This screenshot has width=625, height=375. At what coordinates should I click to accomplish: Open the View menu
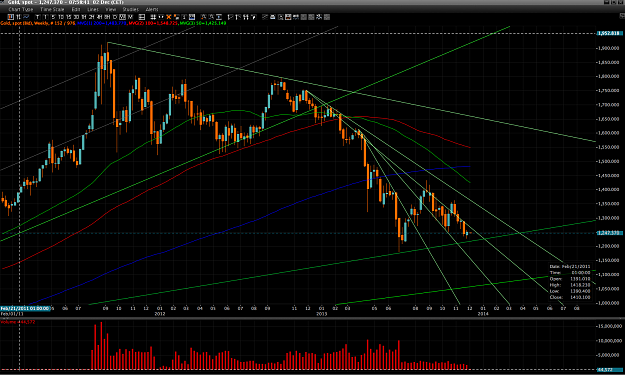(x=110, y=9)
